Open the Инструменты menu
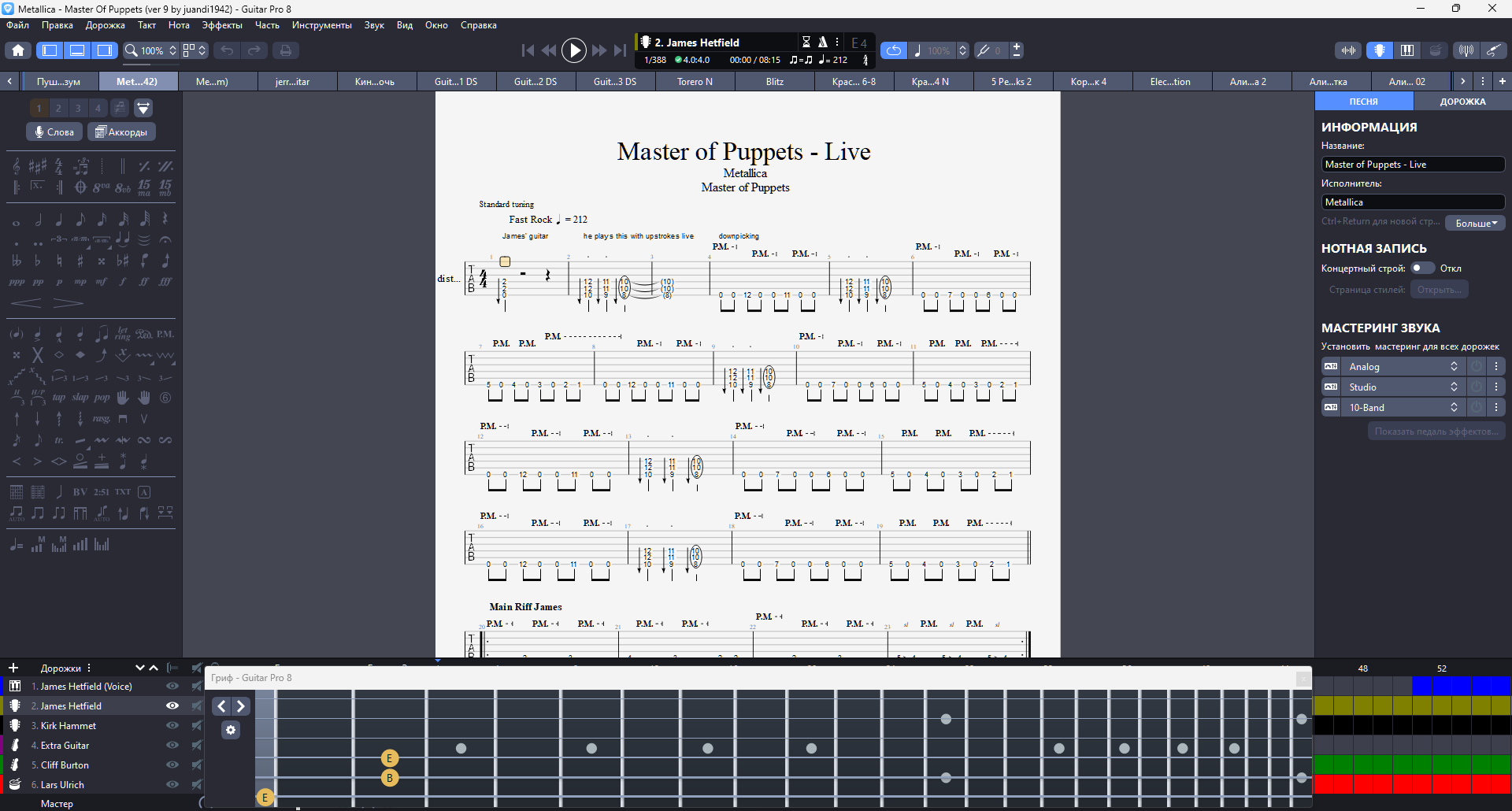The image size is (1512, 811). [x=322, y=25]
